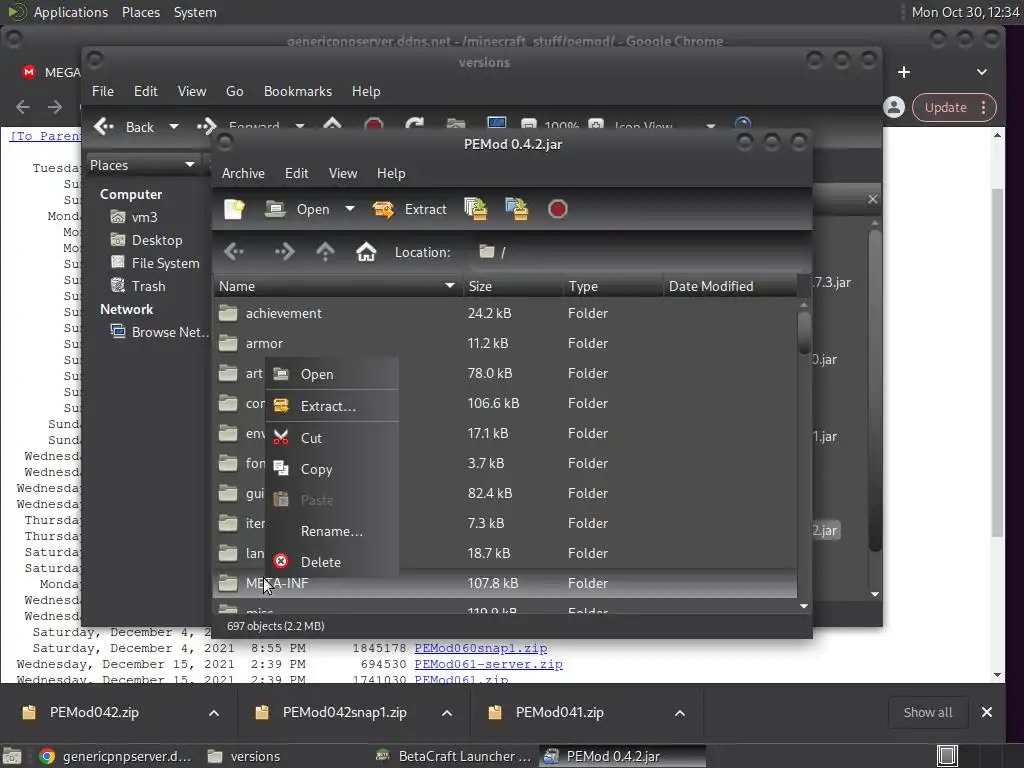This screenshot has width=1024, height=768.
Task: Switch to BetaCraft Launcher in taskbar
Action: 453,756
